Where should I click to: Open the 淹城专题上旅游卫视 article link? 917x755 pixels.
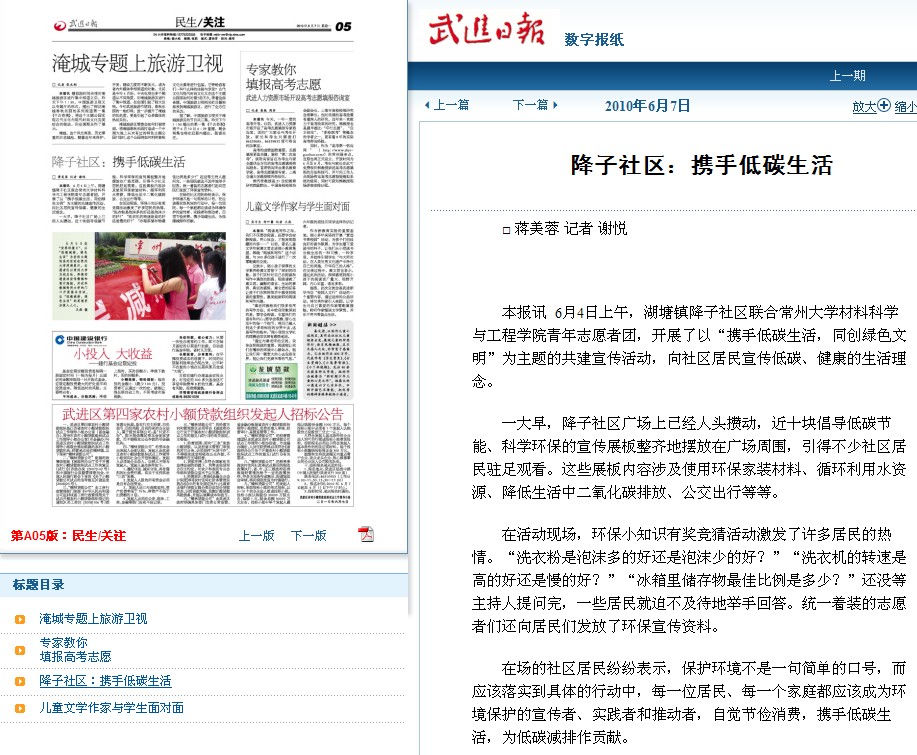(93, 619)
